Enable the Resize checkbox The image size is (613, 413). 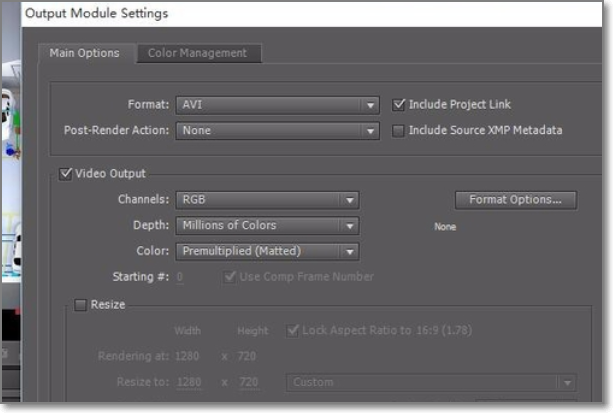click(x=81, y=305)
